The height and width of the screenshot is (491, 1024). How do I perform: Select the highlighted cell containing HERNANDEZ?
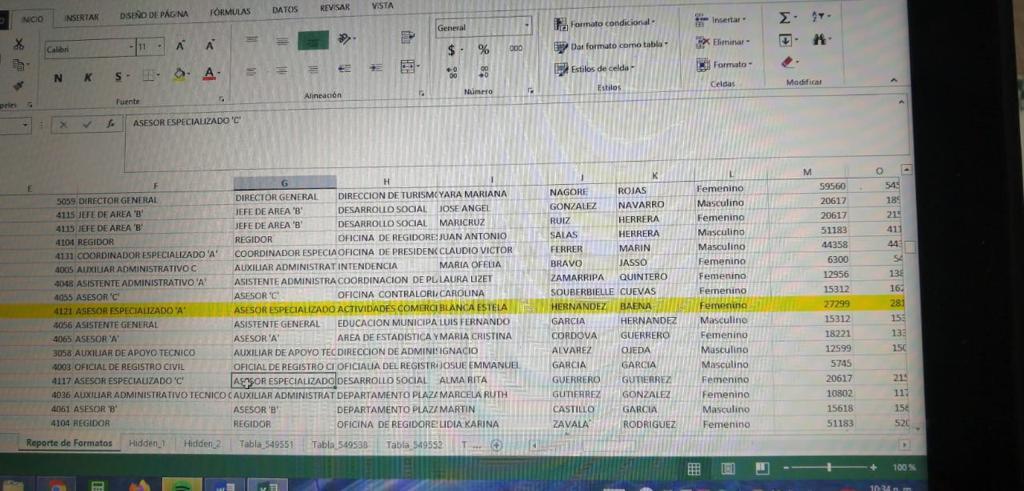click(x=578, y=306)
